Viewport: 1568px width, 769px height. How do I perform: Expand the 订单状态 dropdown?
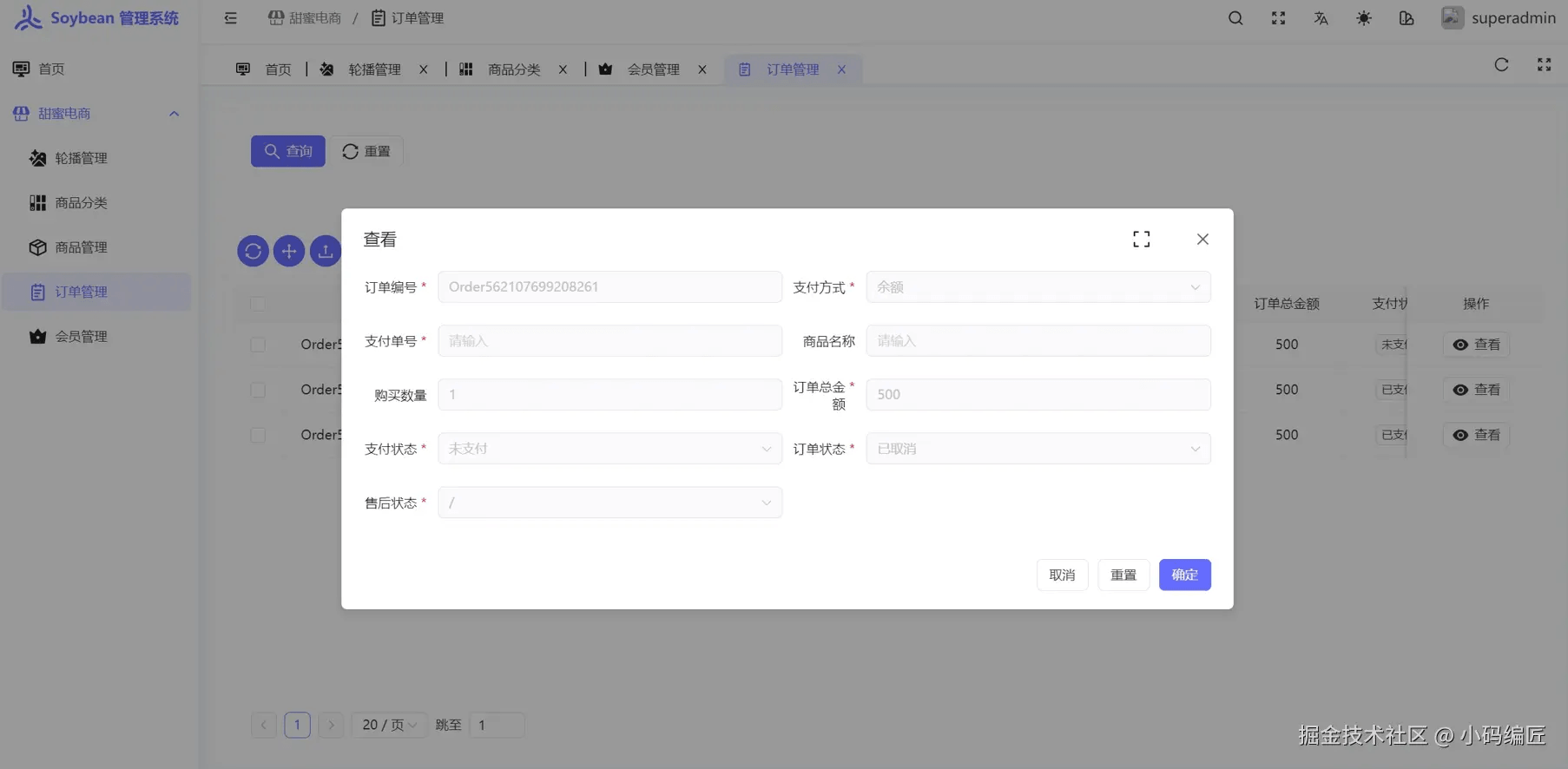click(1038, 449)
